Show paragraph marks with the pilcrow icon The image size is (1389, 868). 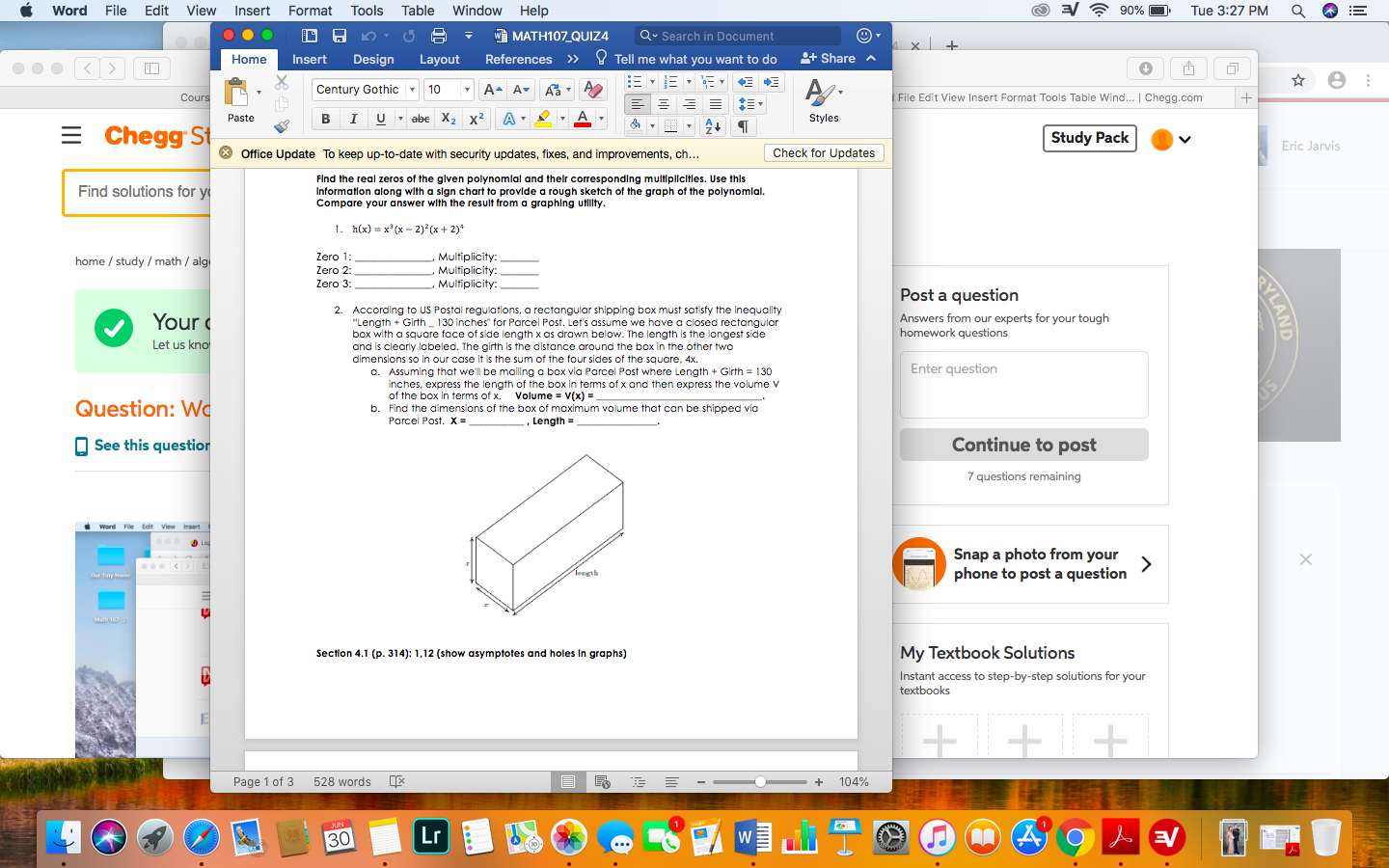pyautogui.click(x=743, y=125)
